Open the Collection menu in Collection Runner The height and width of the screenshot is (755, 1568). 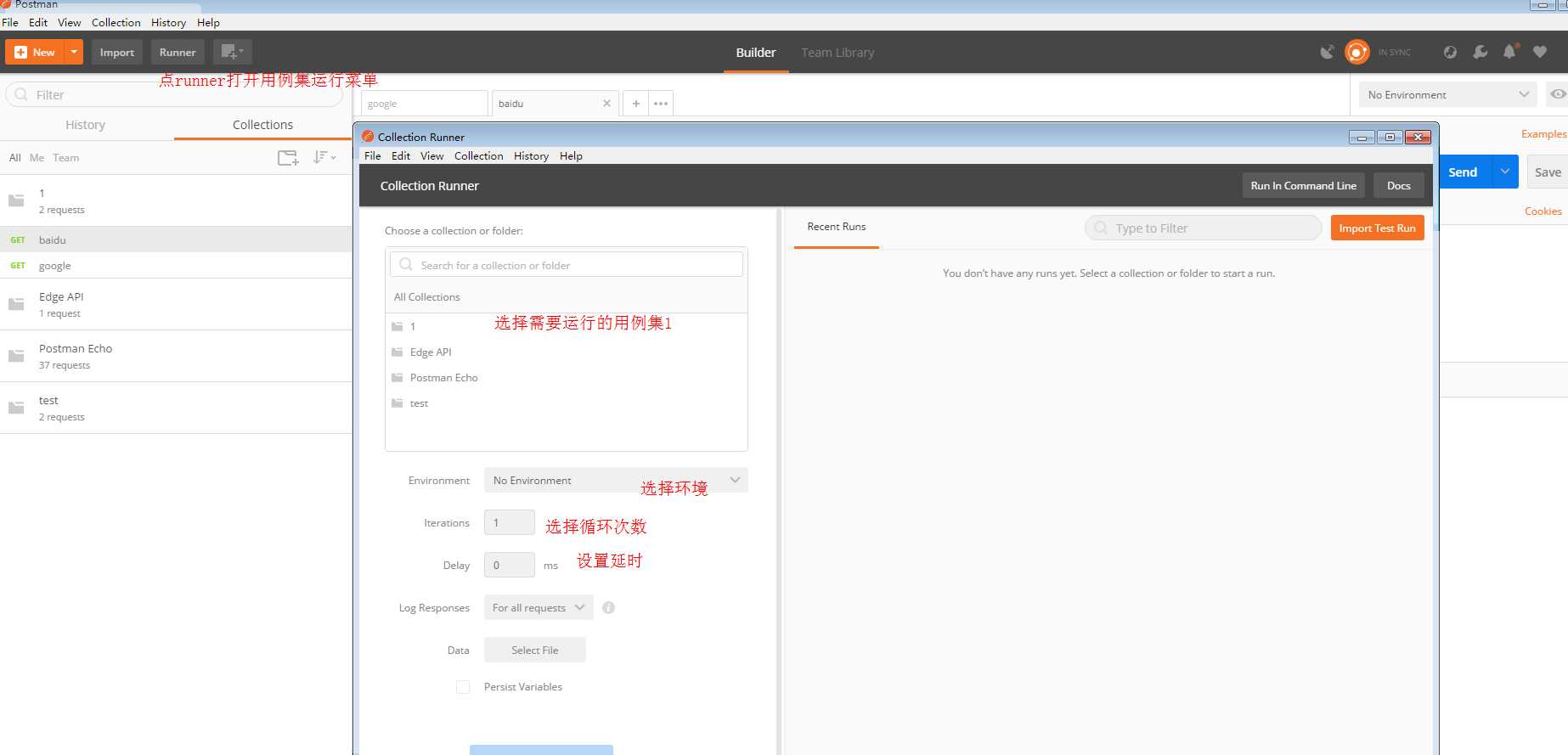[x=478, y=156]
